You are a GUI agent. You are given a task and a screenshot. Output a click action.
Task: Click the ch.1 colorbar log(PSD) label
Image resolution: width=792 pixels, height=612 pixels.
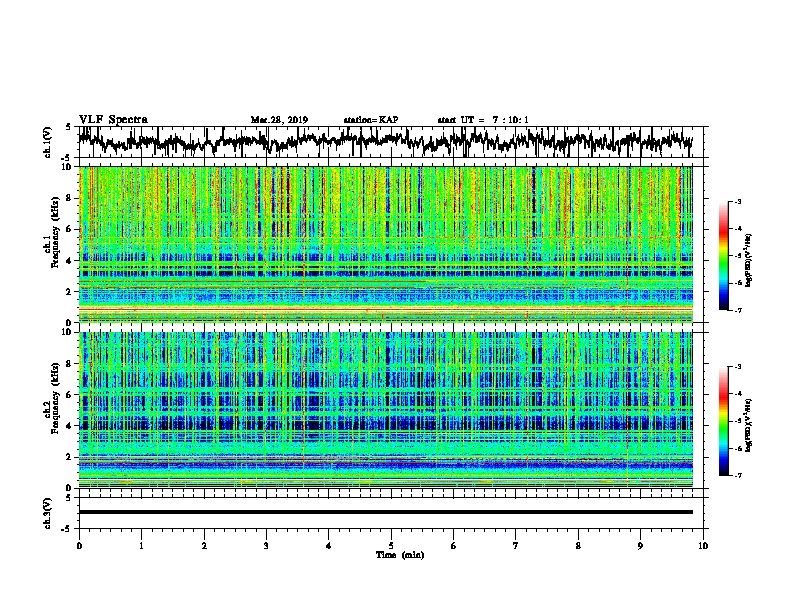748,260
